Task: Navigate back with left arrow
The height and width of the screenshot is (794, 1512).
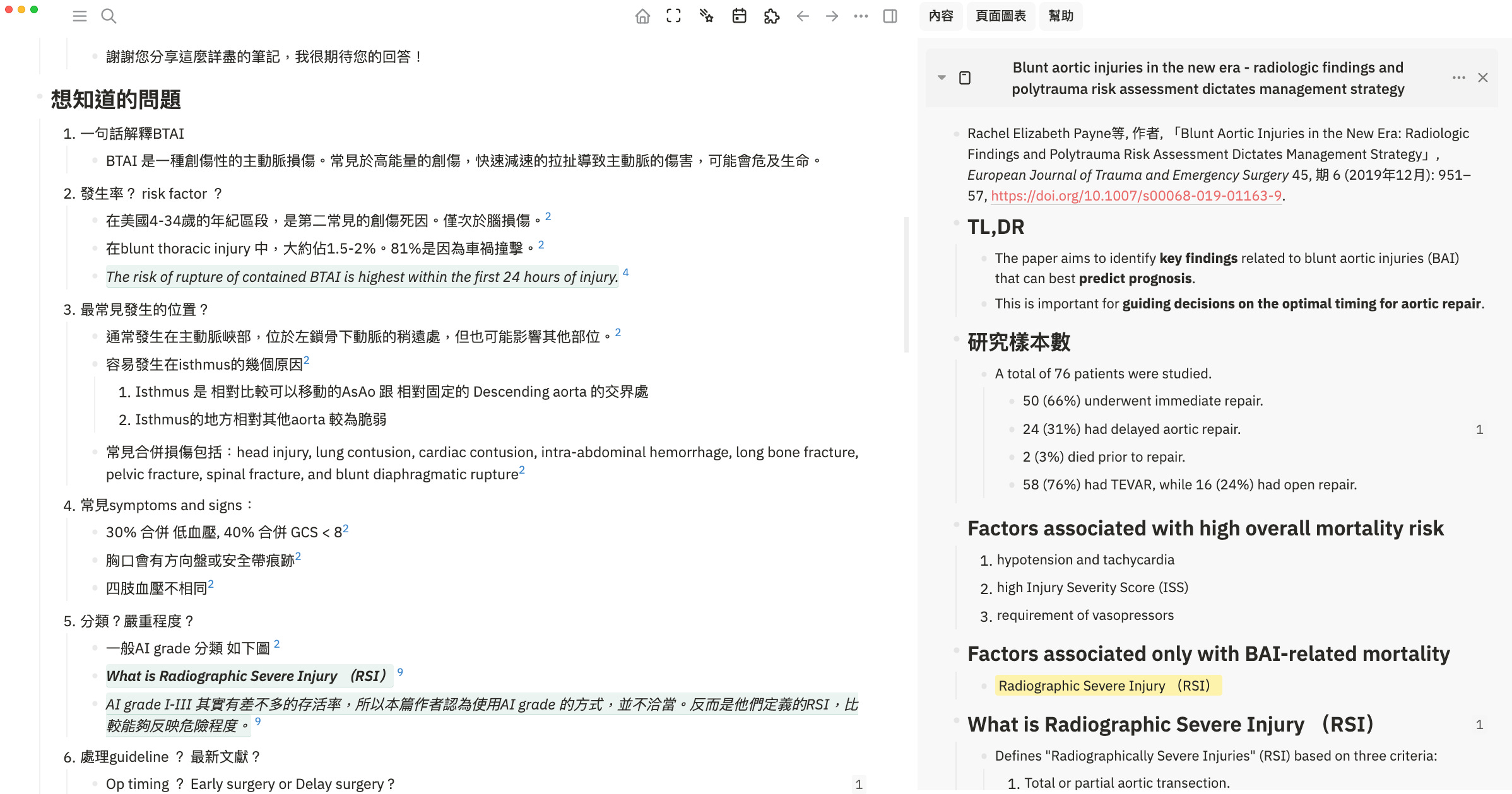Action: coord(803,16)
